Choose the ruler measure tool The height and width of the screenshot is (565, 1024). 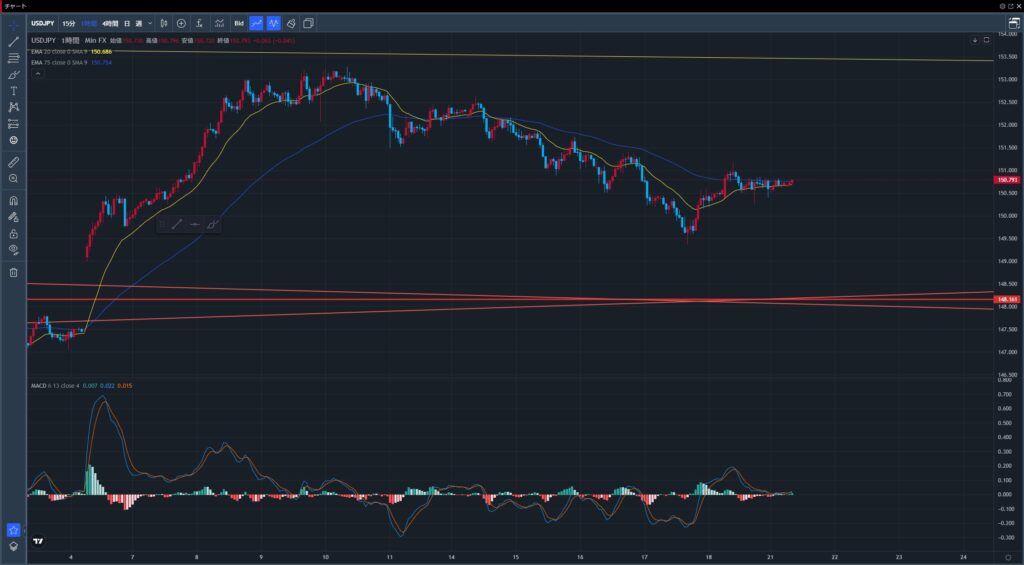click(x=14, y=161)
